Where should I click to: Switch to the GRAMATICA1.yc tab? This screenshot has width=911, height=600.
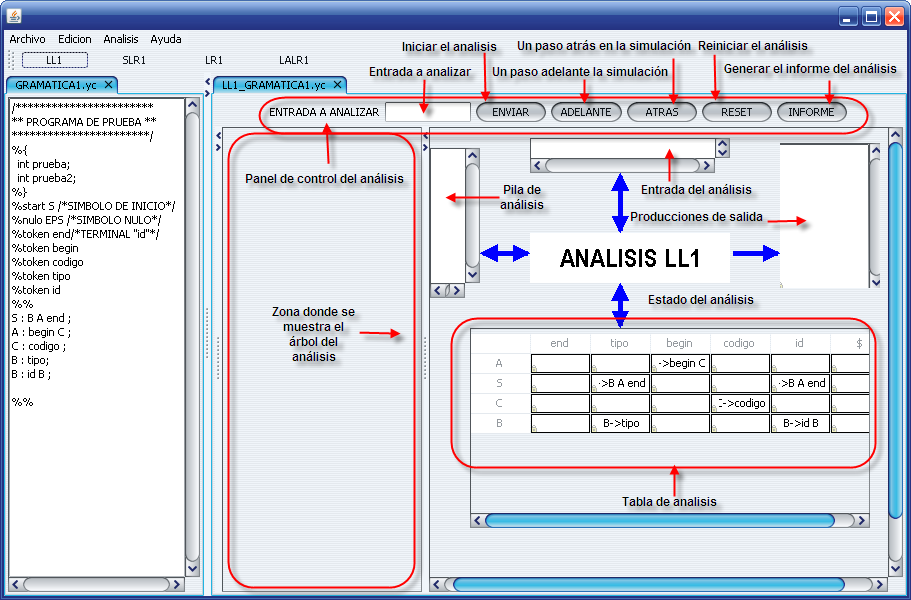coord(55,86)
